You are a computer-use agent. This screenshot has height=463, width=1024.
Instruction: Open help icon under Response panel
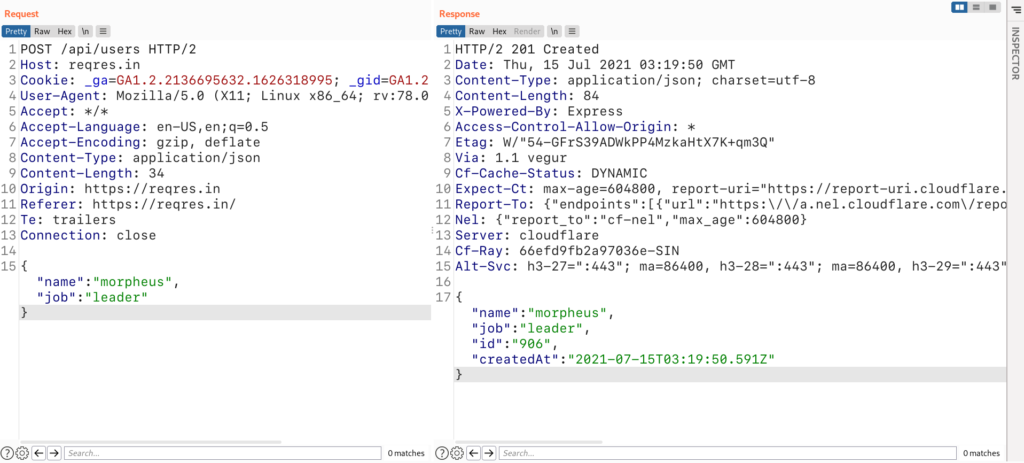(442, 453)
